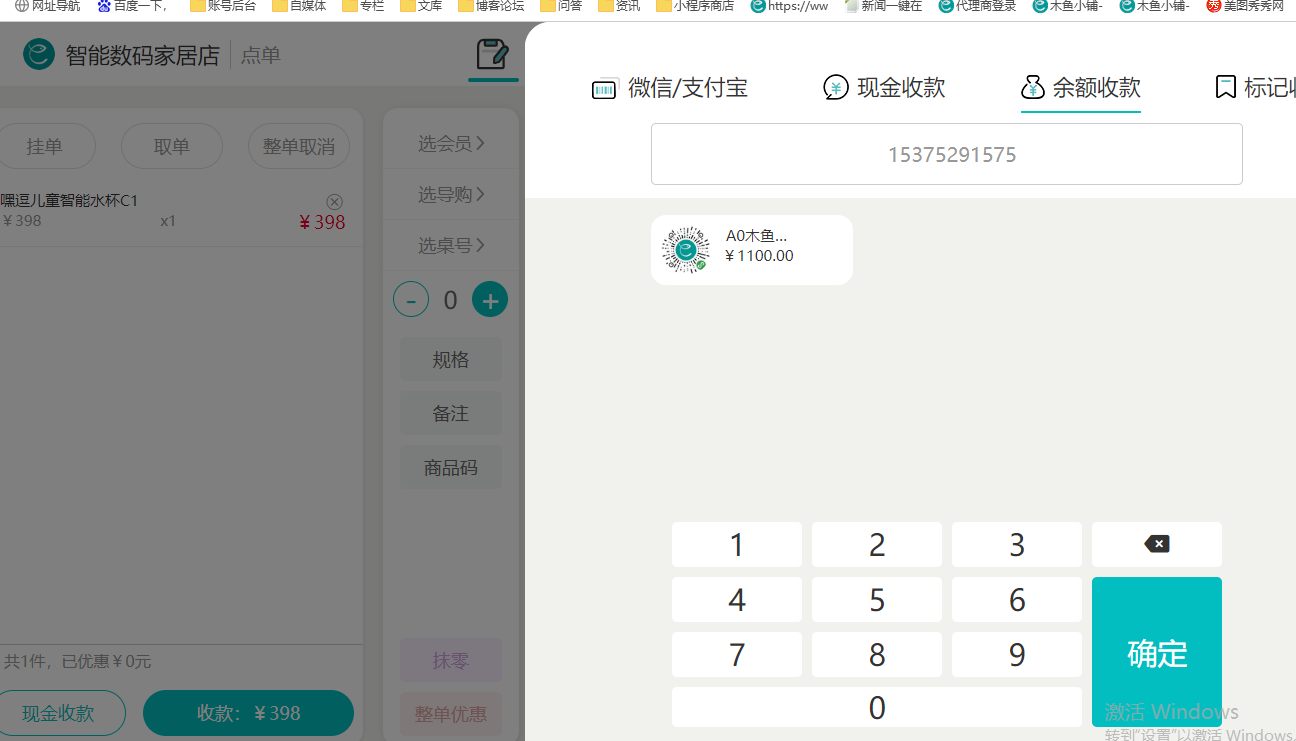Screen dimensions: 1296x741
Task: Switch to the 微信/支付宝 payment tab
Action: tap(670, 88)
